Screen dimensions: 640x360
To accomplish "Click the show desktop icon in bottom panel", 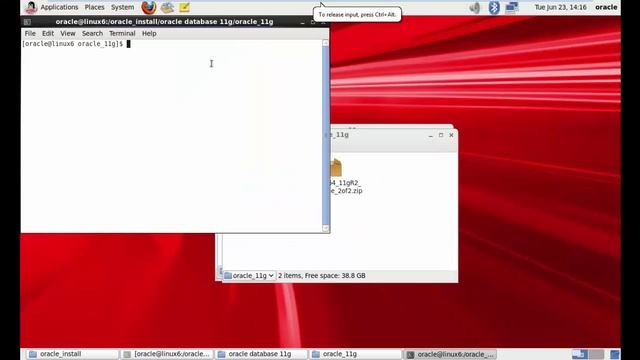I will click(615, 354).
